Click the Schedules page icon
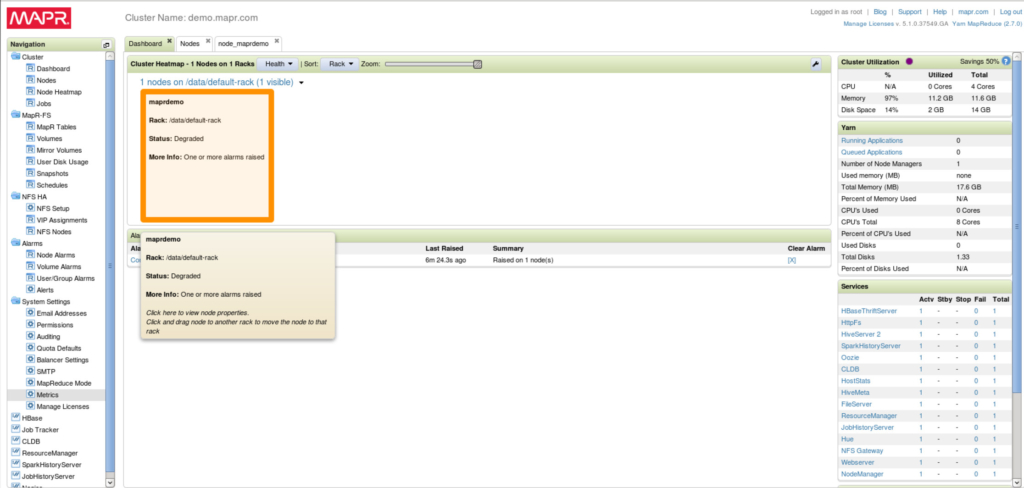The height and width of the screenshot is (488, 1024). [30, 185]
